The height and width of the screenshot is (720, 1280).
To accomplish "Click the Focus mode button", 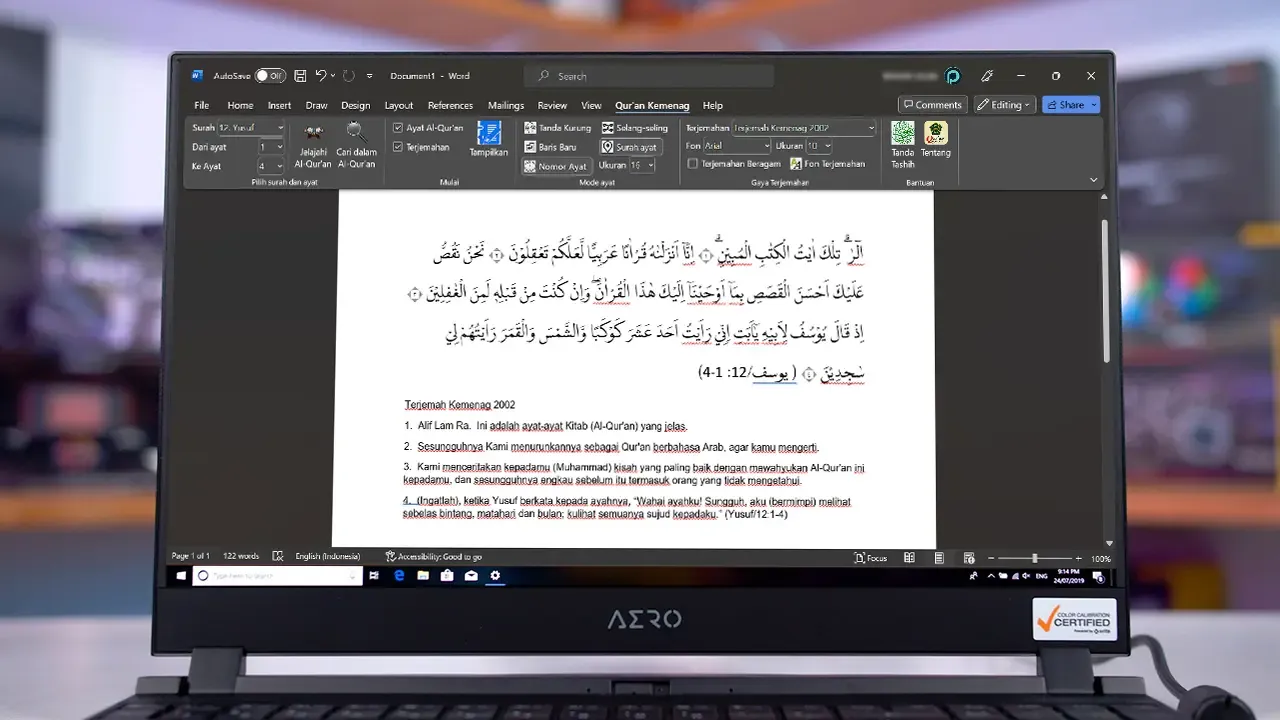I will [x=871, y=557].
